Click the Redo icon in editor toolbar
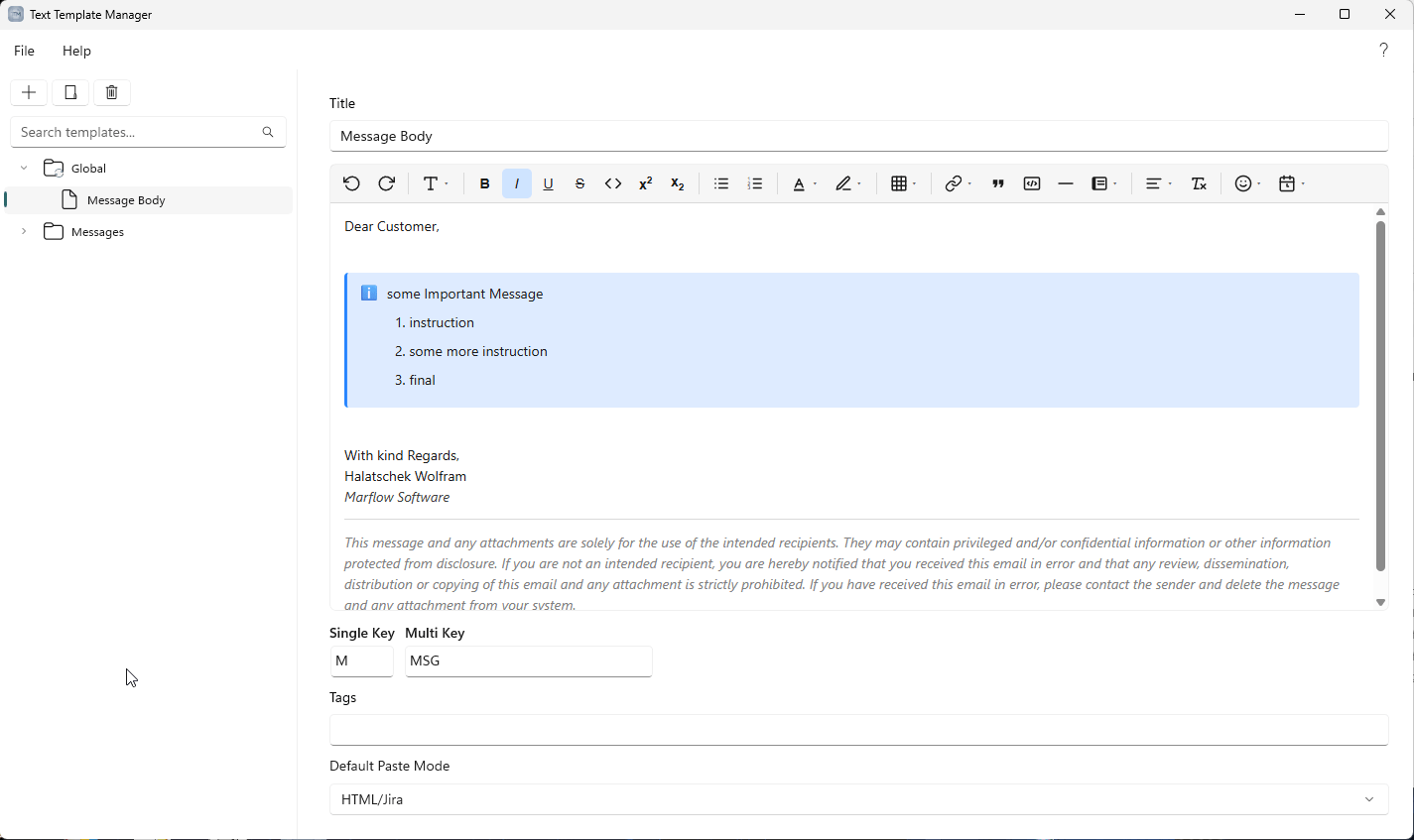Viewport: 1414px width, 840px height. click(x=387, y=183)
